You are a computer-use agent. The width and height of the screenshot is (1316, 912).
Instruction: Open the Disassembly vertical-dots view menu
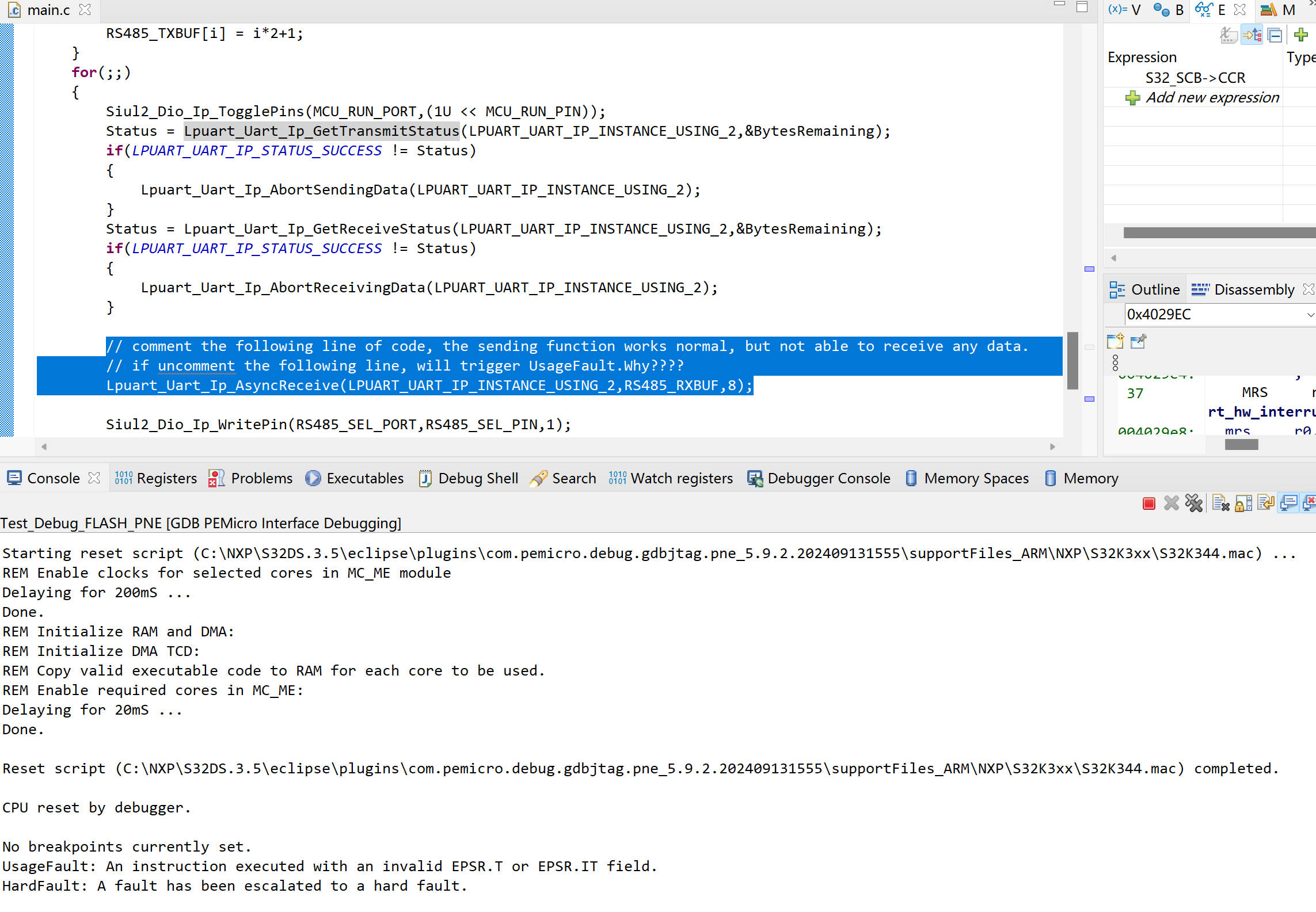pyautogui.click(x=1116, y=362)
